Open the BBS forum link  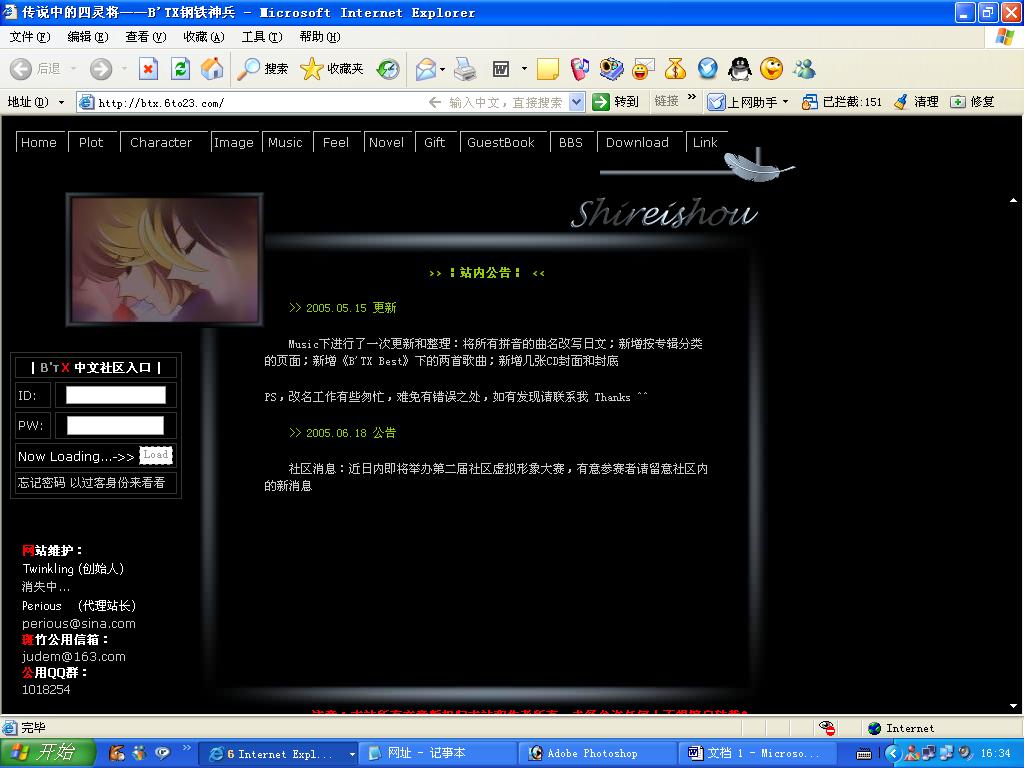[571, 142]
